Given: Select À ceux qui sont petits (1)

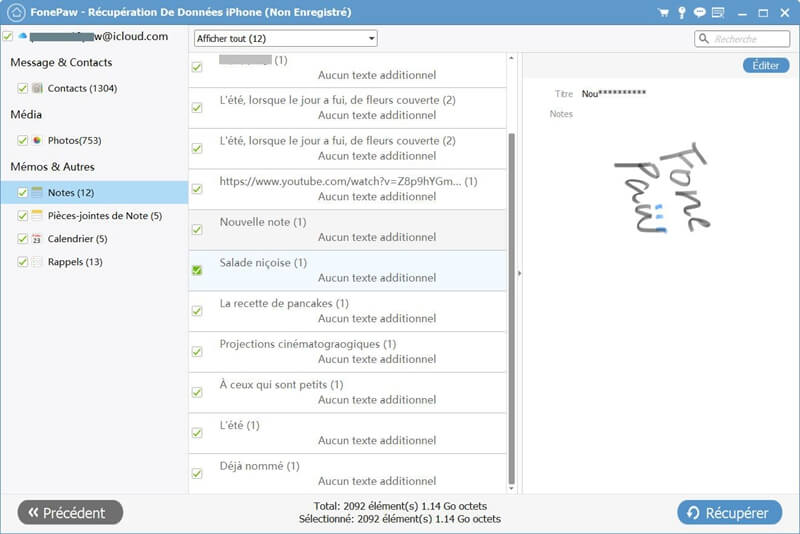Looking at the screenshot, I should [347, 392].
